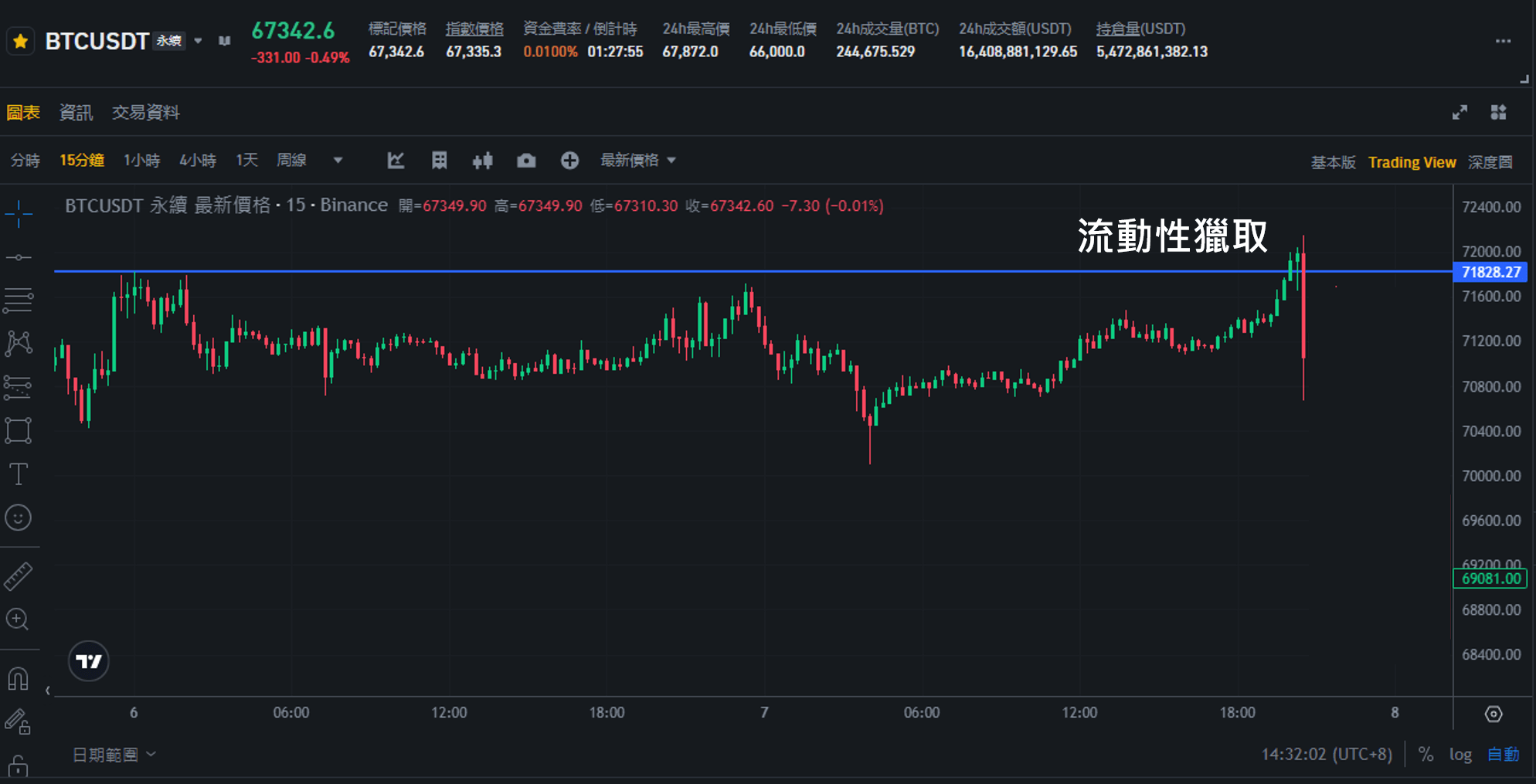Viewport: 1536px width, 784px height.
Task: Switch to the 資訊 tab
Action: click(76, 113)
